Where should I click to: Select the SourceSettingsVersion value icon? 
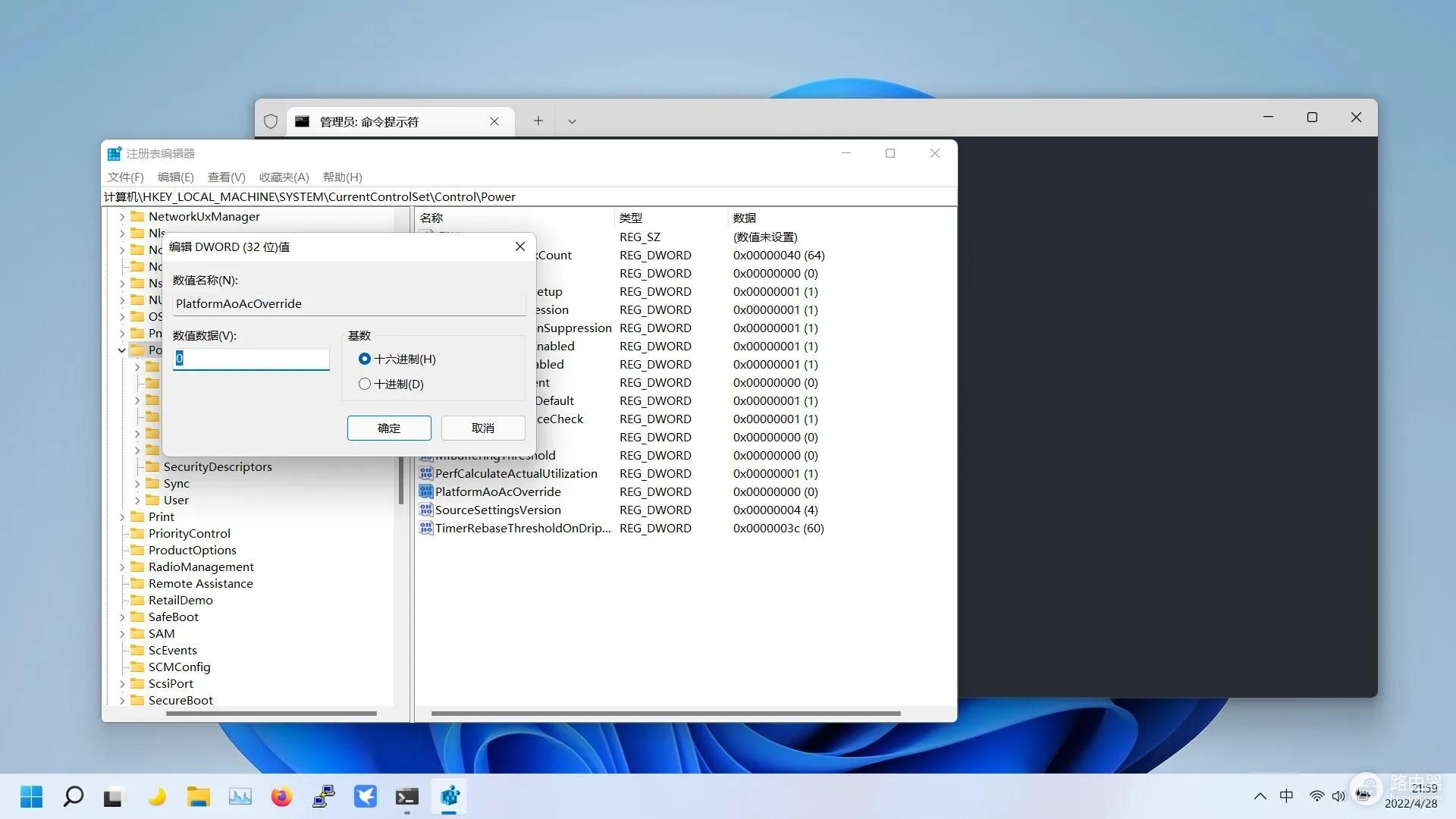click(426, 510)
